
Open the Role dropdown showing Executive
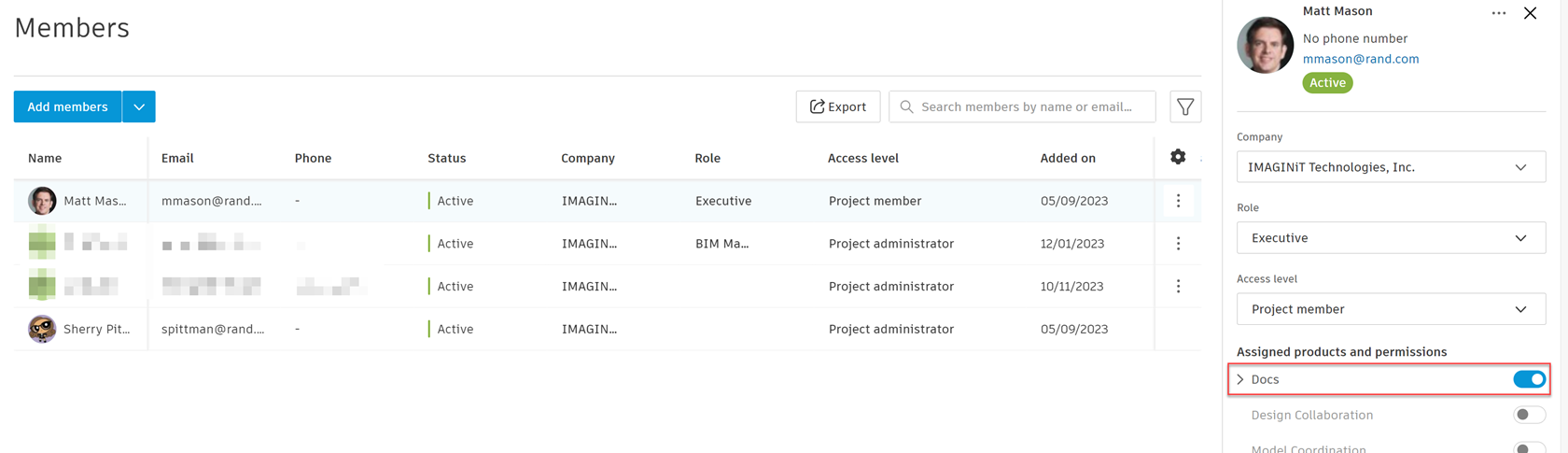coord(1391,238)
